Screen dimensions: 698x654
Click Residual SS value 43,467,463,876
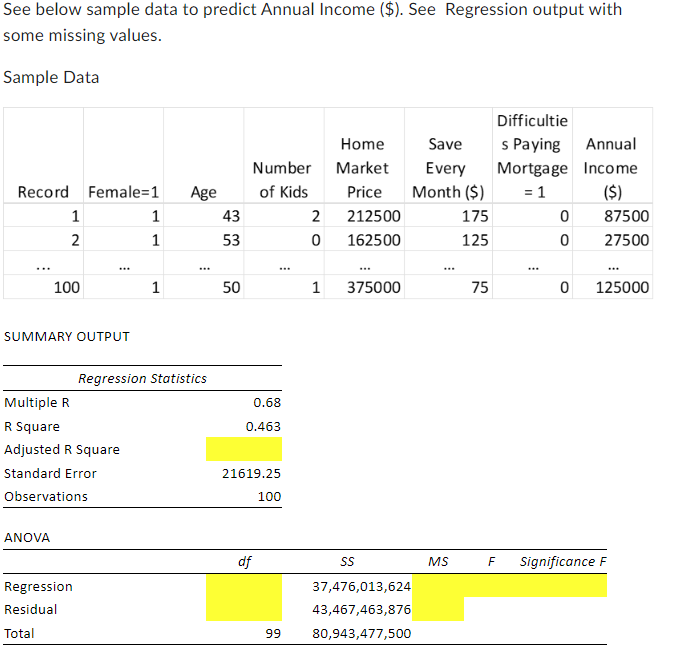[x=361, y=609]
